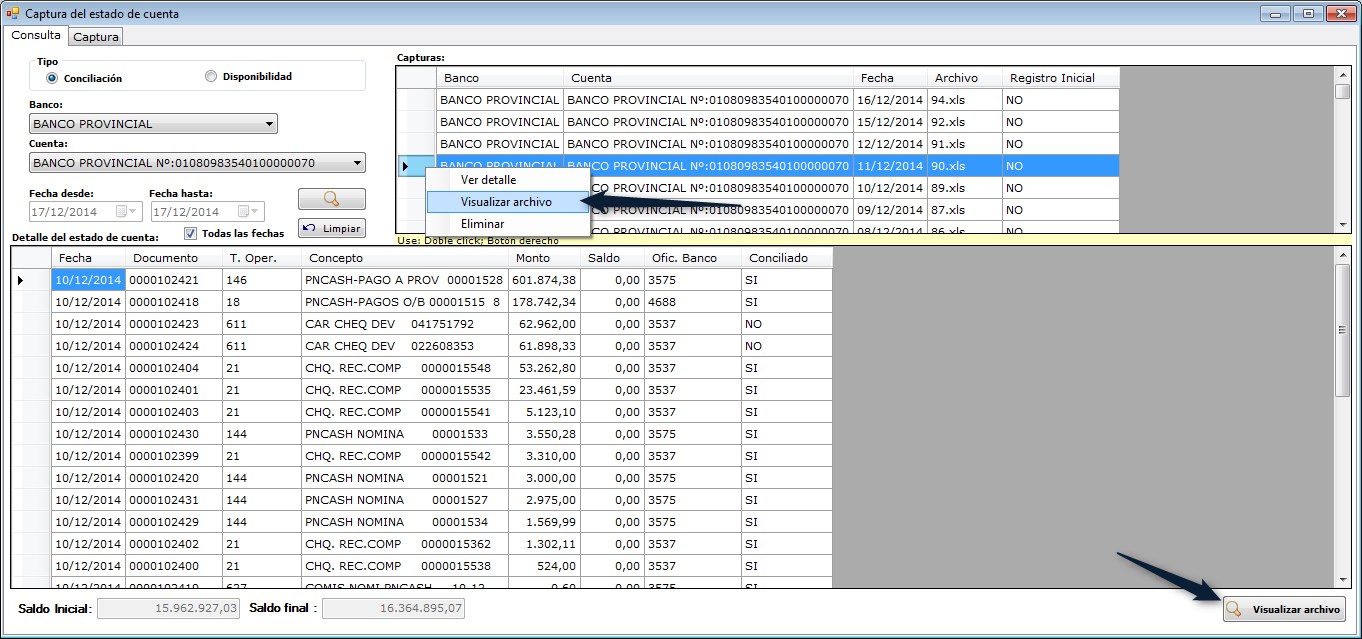Viewport: 1362px width, 639px height.
Task: Click the row selector of 94.xls row
Action: click(x=417, y=100)
